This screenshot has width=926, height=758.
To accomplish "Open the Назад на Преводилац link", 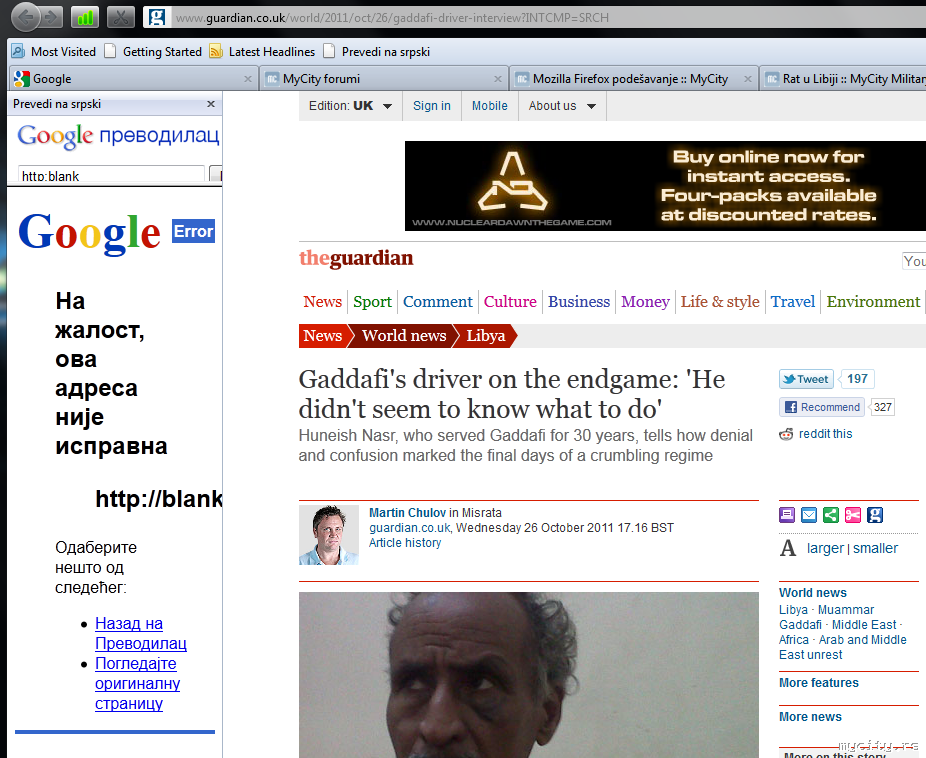I will click(141, 633).
